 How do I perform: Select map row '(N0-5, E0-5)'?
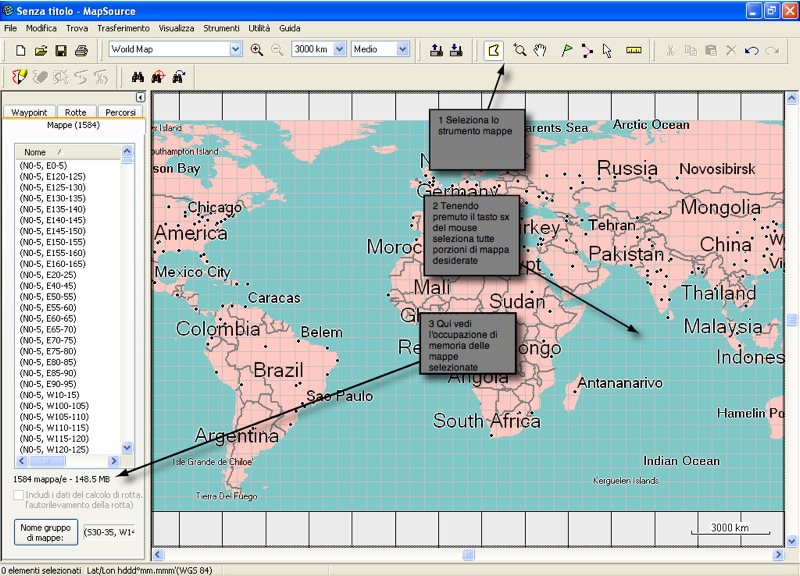tap(43, 165)
